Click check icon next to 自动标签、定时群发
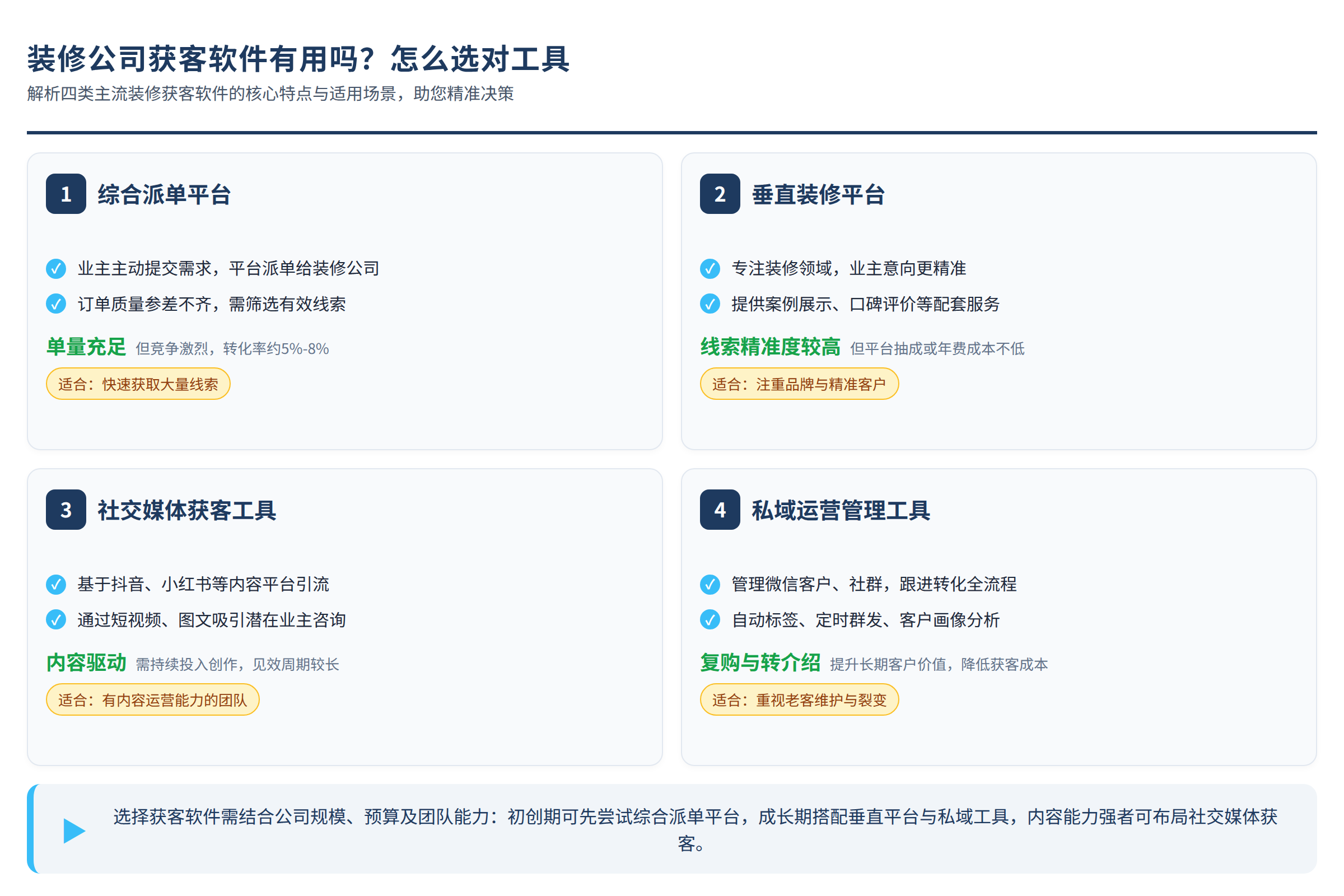 coord(710,620)
